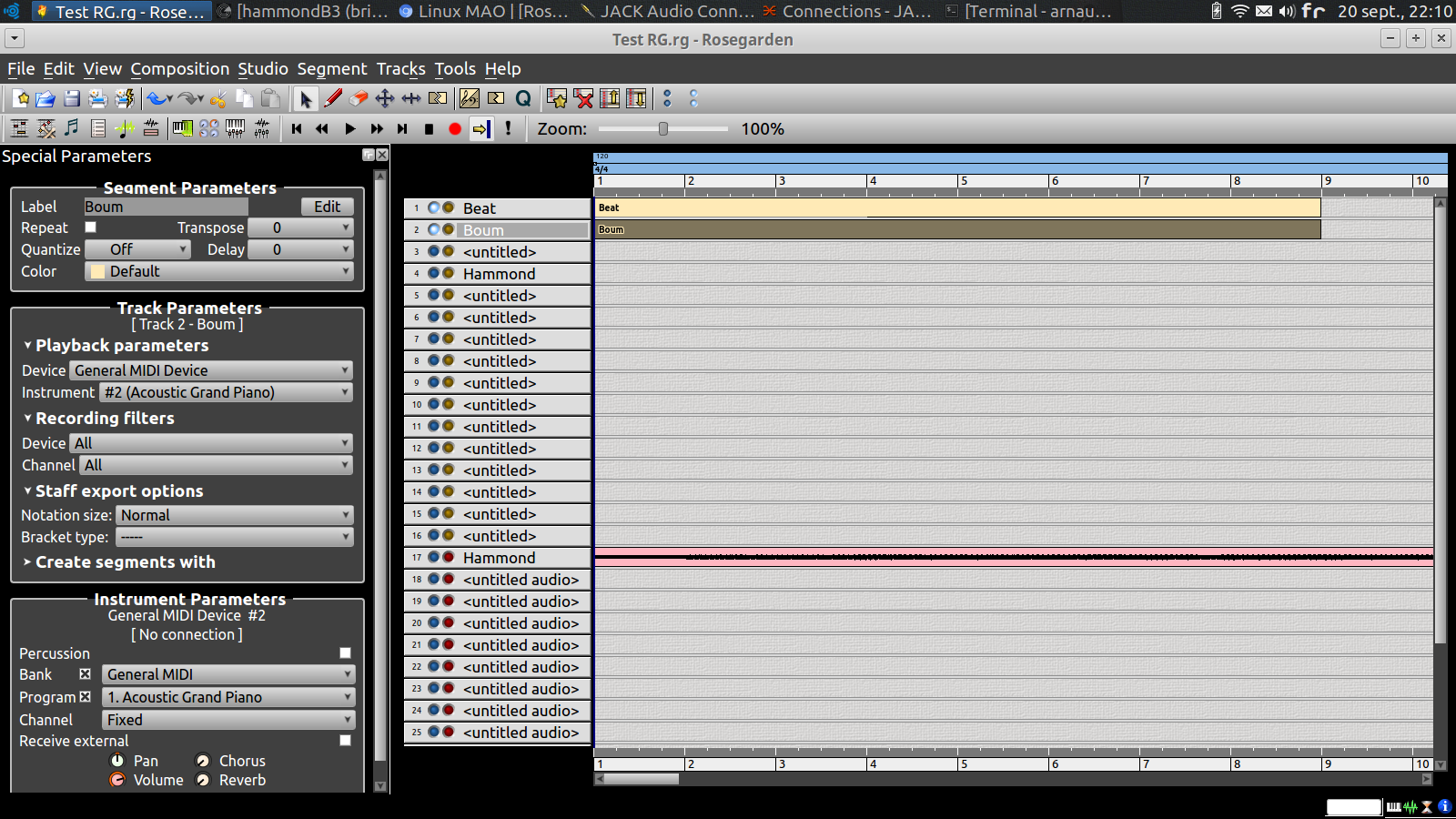Choose the Split segment tool
1456x819 pixels.
(438, 98)
